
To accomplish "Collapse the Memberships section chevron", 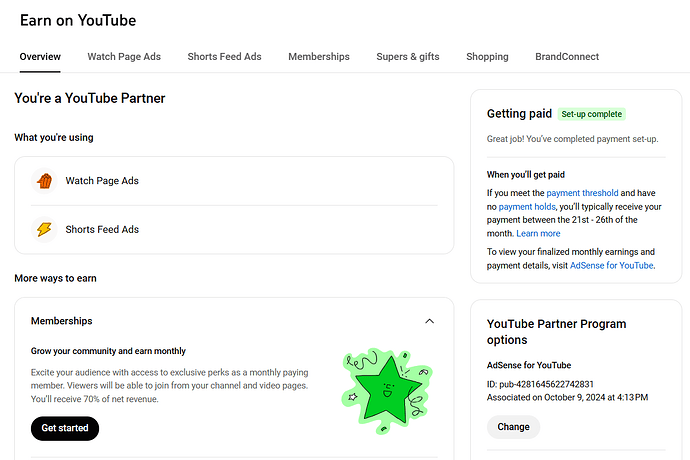I will coord(430,321).
